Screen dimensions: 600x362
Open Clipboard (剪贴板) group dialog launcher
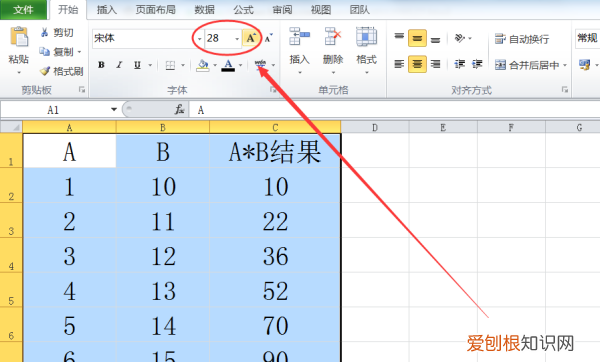pyautogui.click(x=82, y=90)
